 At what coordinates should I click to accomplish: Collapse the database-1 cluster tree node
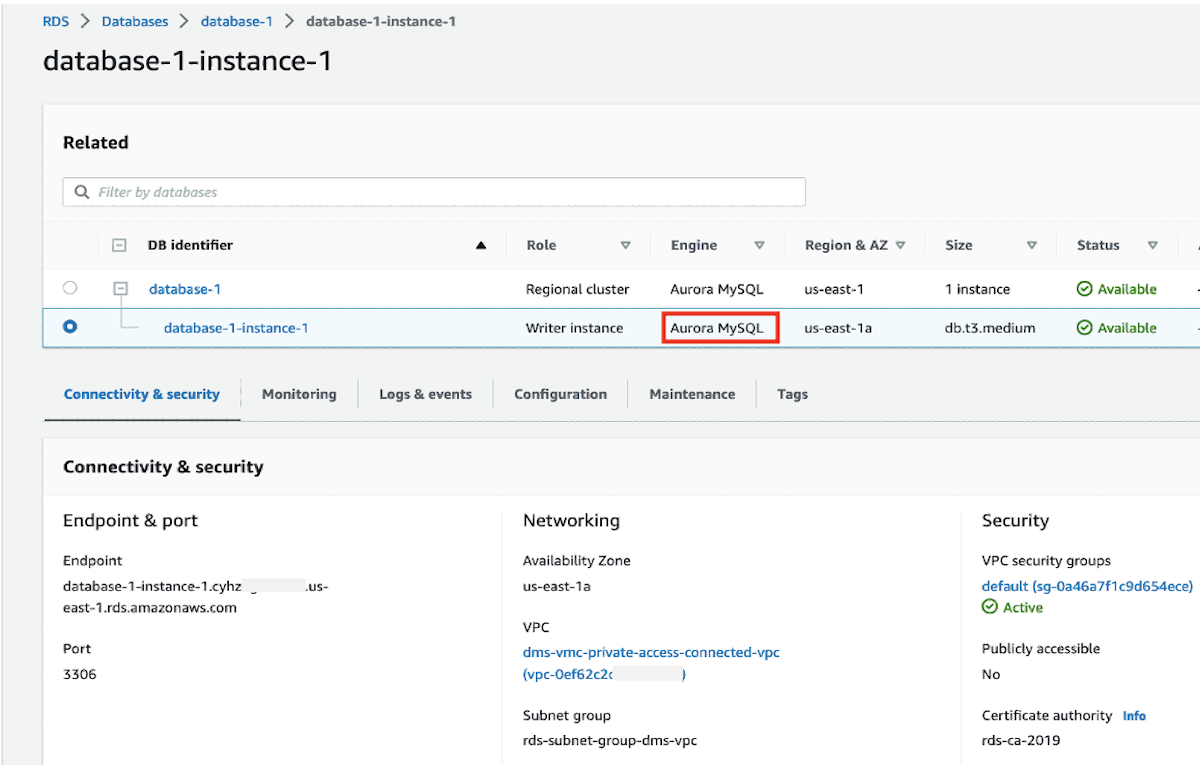click(x=120, y=289)
